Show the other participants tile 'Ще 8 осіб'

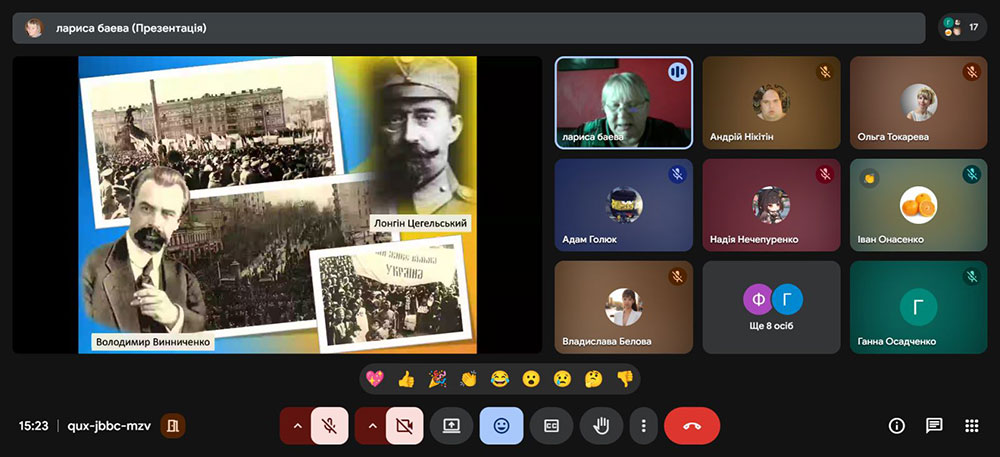771,306
